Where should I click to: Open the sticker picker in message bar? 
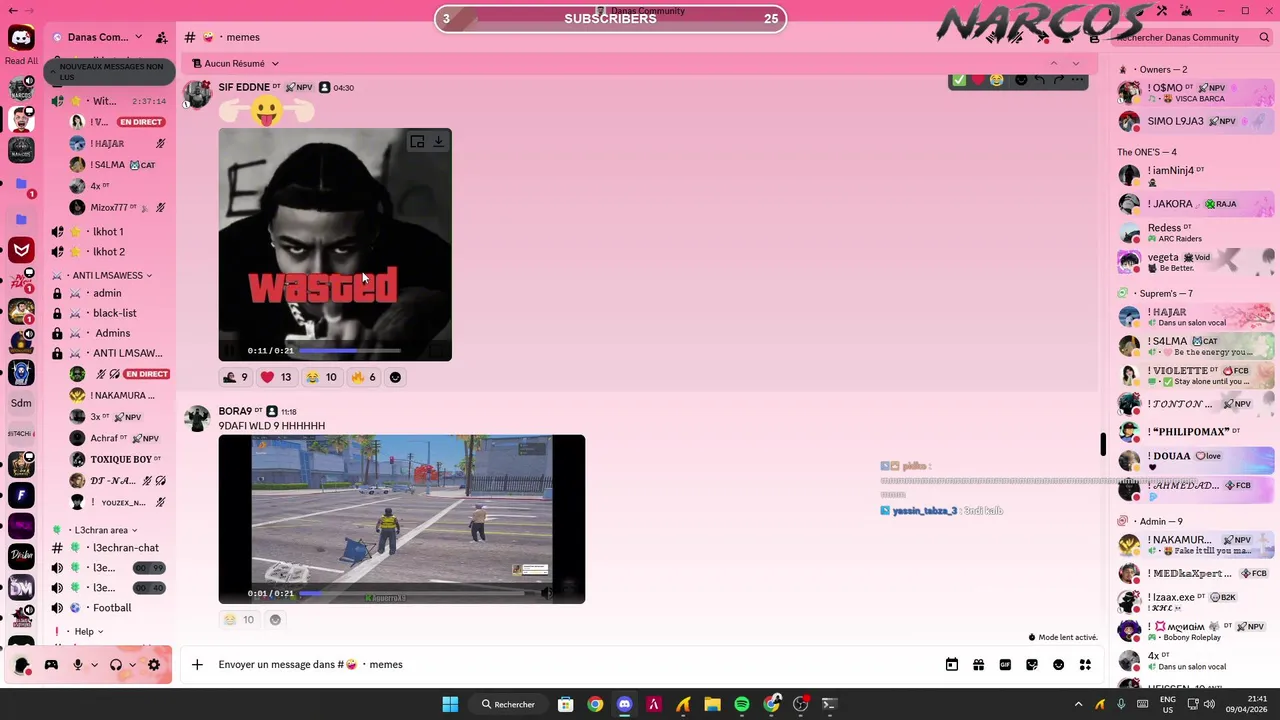(x=1032, y=665)
